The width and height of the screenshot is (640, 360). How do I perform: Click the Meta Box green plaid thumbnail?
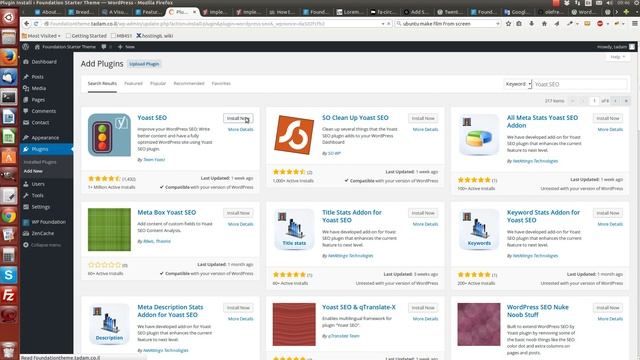click(x=109, y=229)
